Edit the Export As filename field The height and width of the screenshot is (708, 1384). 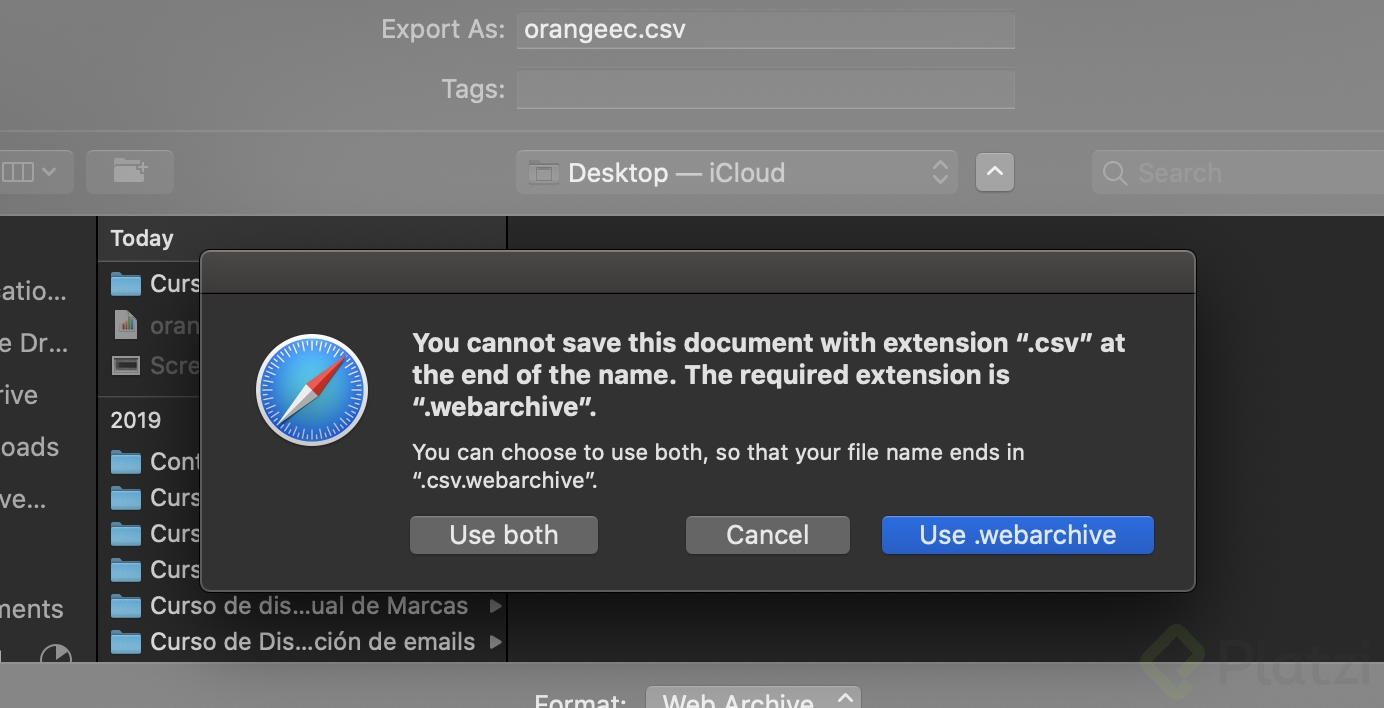(x=766, y=30)
